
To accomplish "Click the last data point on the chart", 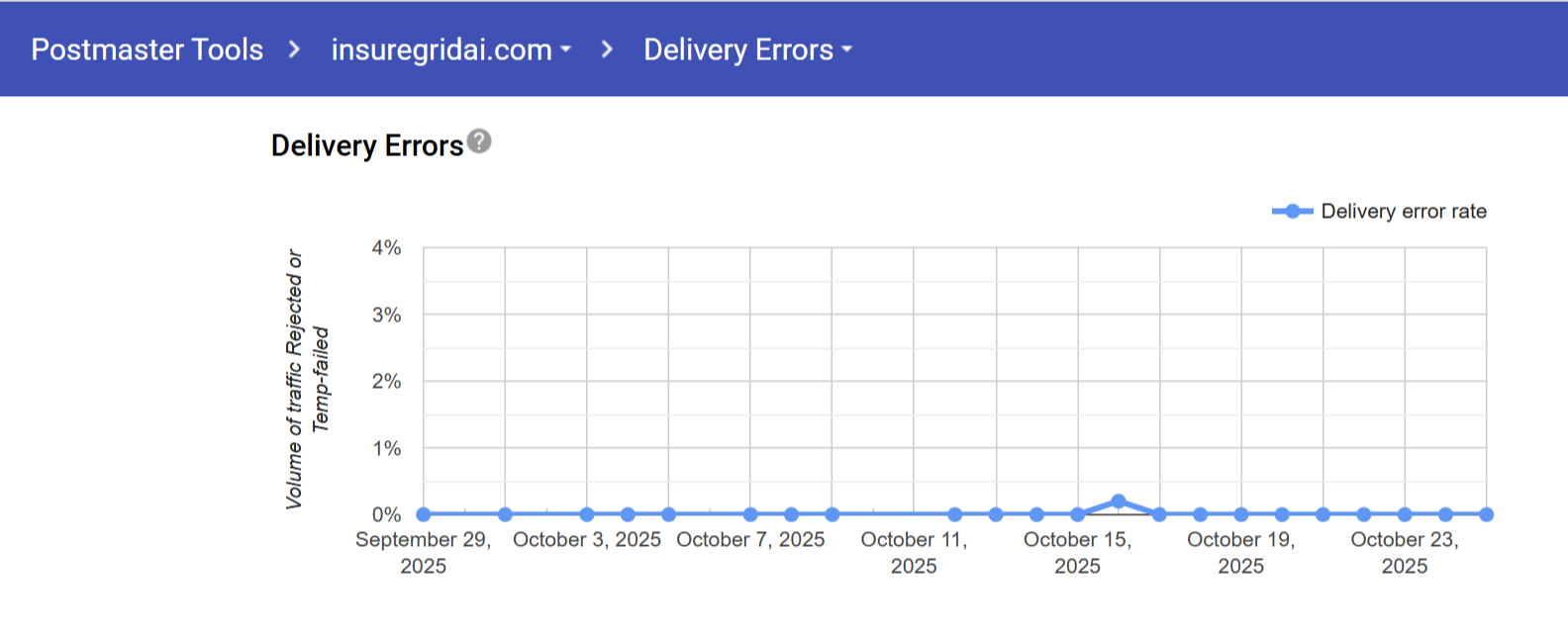I will 1487,514.
